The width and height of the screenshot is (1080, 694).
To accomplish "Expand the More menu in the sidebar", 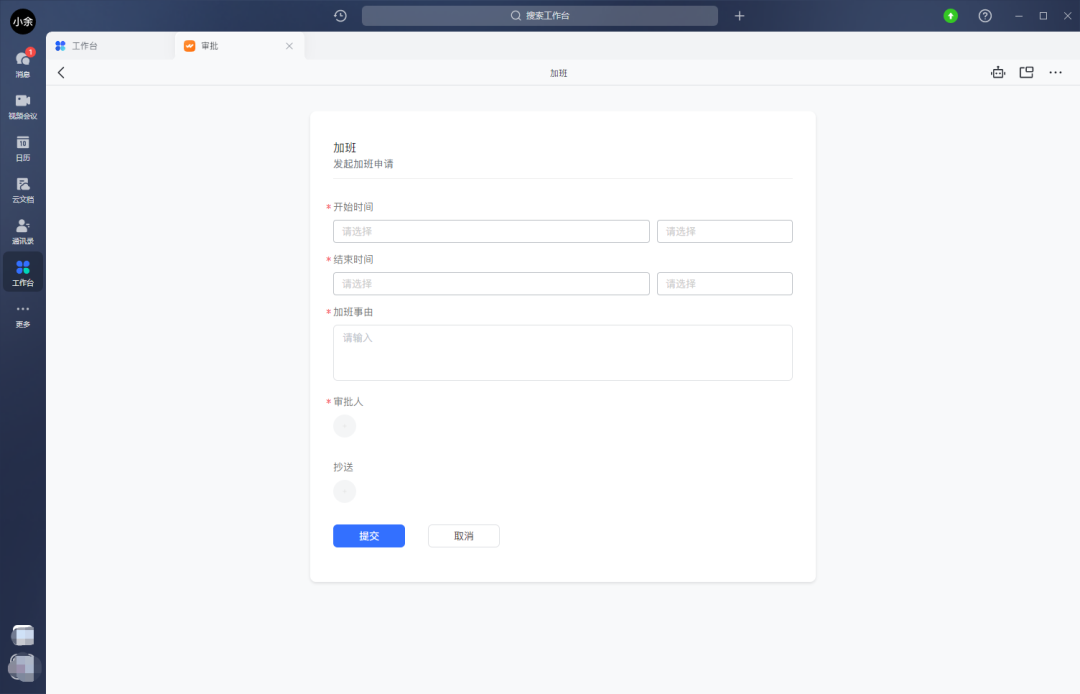I will (22, 314).
